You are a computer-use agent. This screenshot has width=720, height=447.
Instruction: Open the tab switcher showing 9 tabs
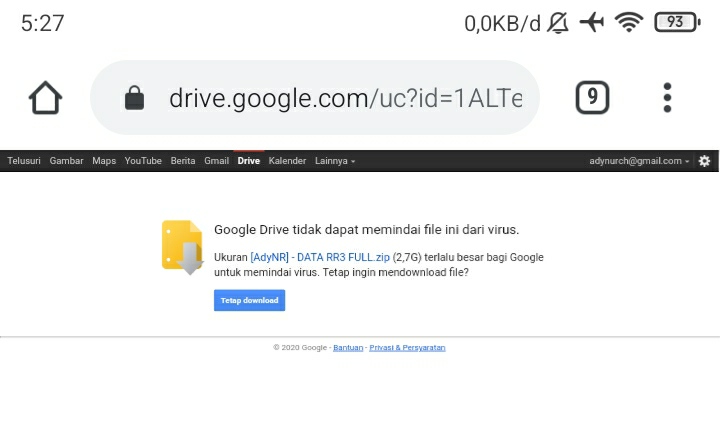point(592,97)
